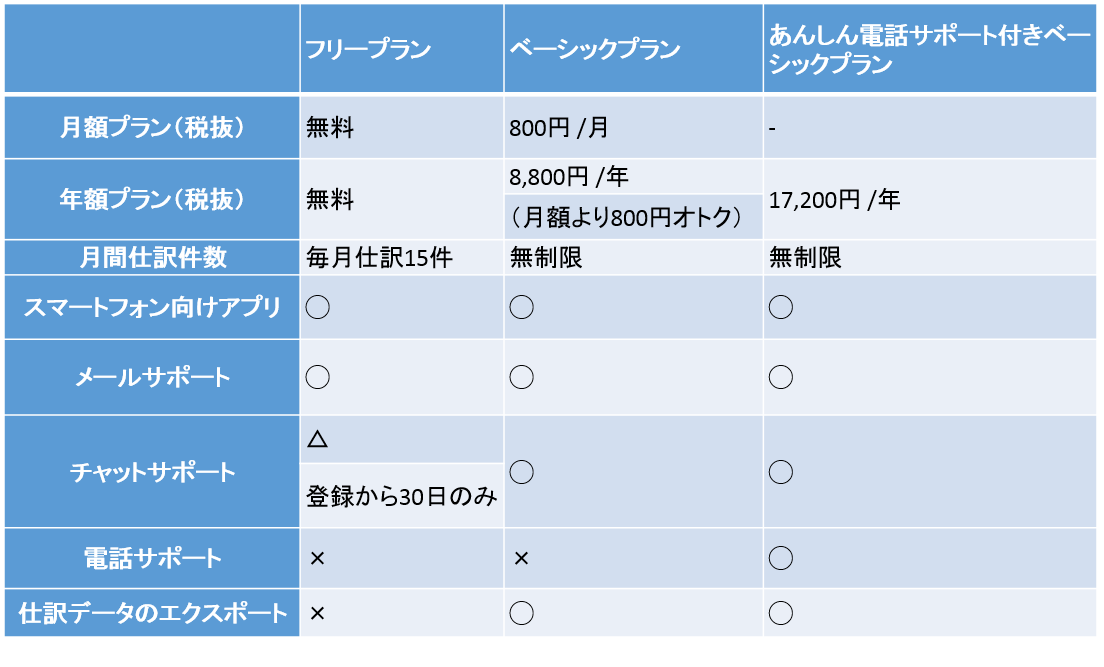The width and height of the screenshot is (1104, 667).
Task: Click the ベーシックプラン column header
Action: click(x=595, y=49)
